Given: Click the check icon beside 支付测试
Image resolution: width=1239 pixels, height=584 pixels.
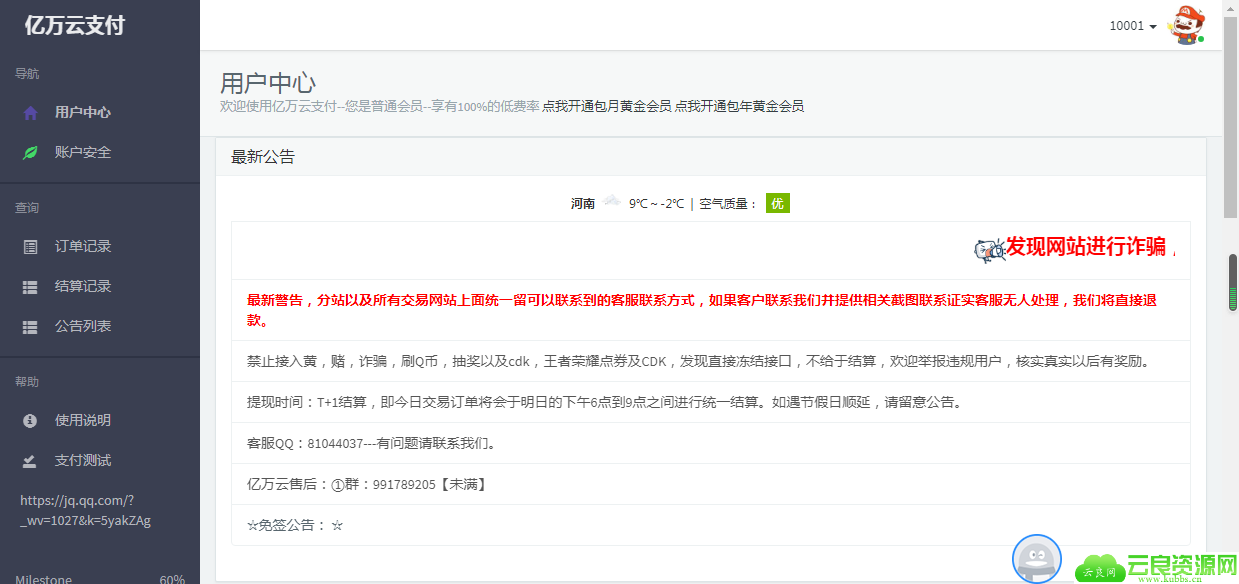Looking at the screenshot, I should click(30, 461).
